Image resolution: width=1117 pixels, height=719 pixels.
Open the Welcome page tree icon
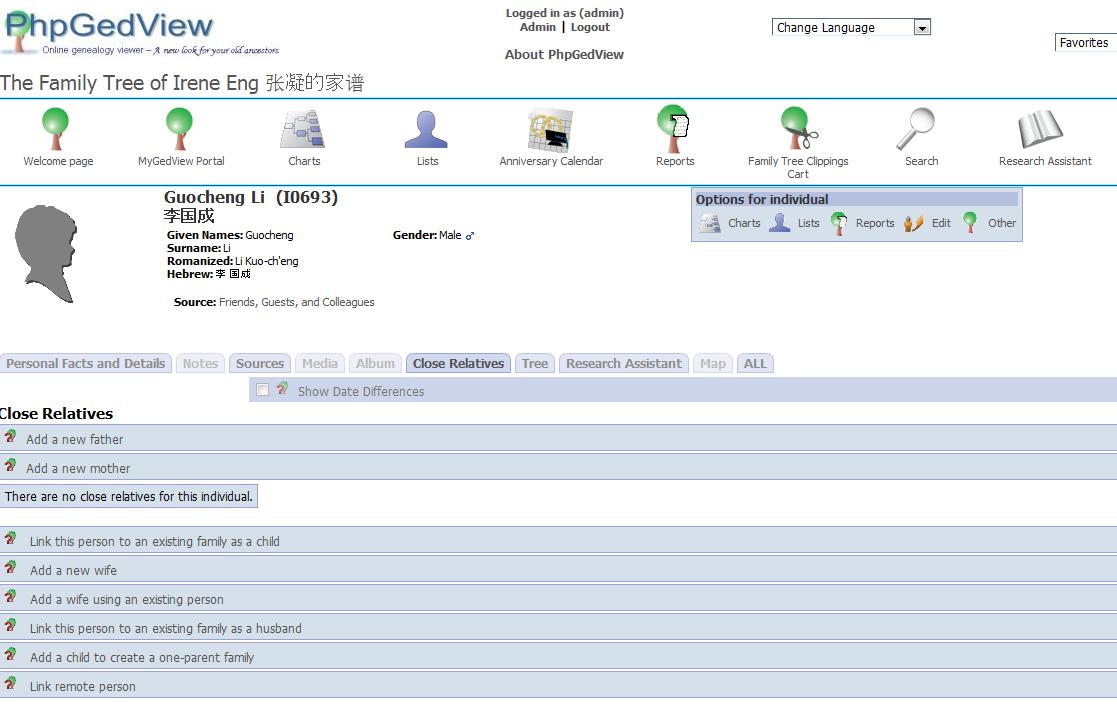tap(57, 130)
